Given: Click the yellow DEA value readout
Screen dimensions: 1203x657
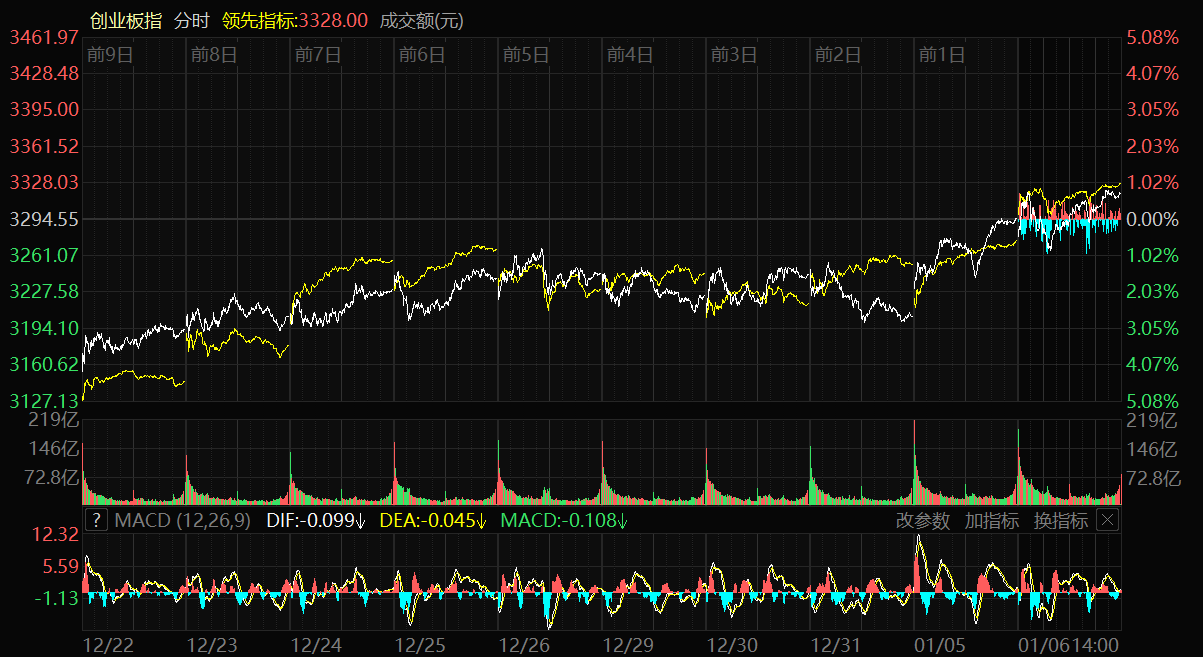Looking at the screenshot, I should [433, 520].
